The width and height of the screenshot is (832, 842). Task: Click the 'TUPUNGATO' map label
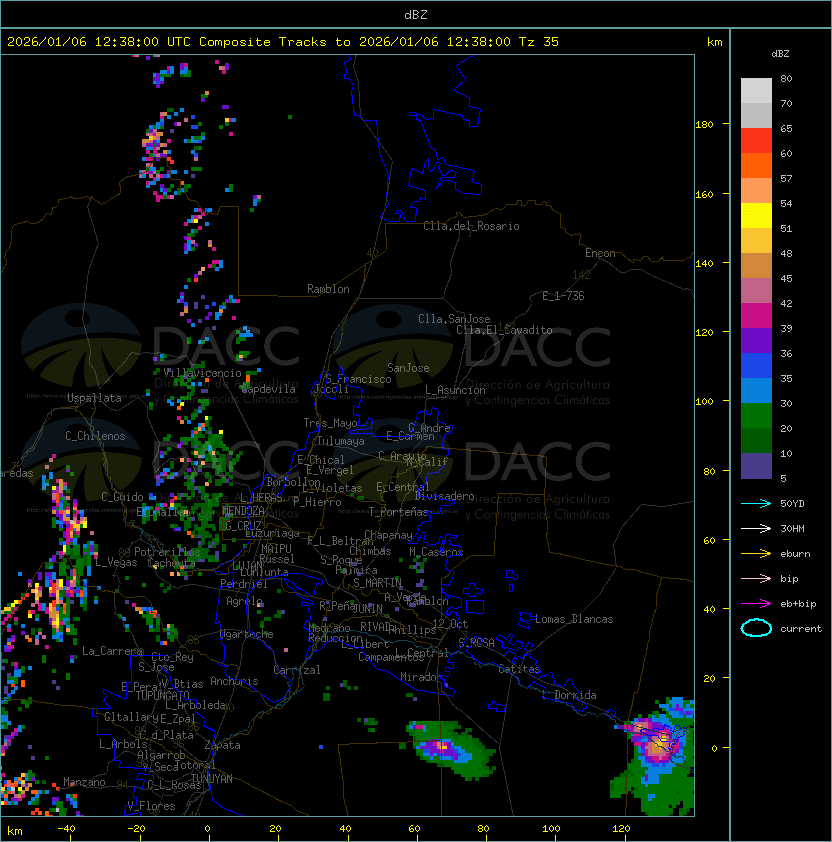click(162, 695)
